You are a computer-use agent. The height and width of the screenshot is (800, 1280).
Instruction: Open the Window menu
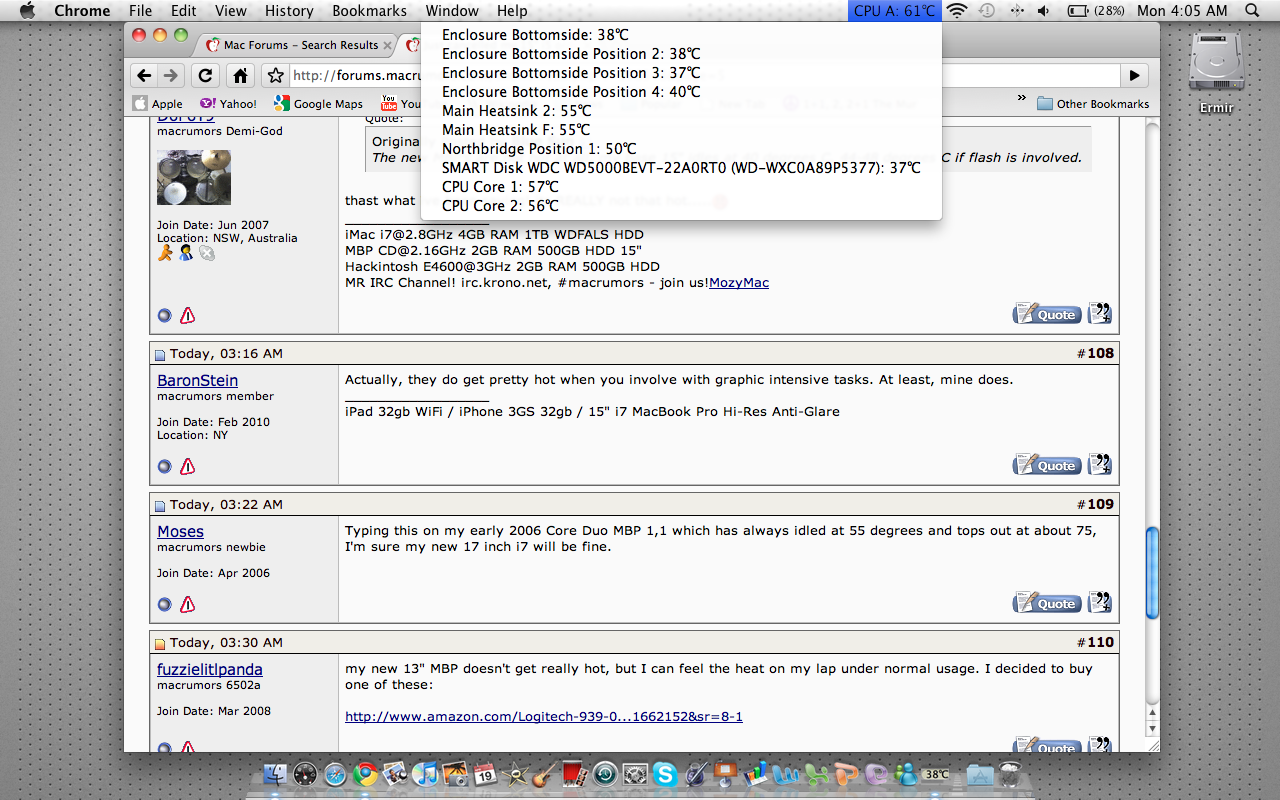(x=452, y=11)
